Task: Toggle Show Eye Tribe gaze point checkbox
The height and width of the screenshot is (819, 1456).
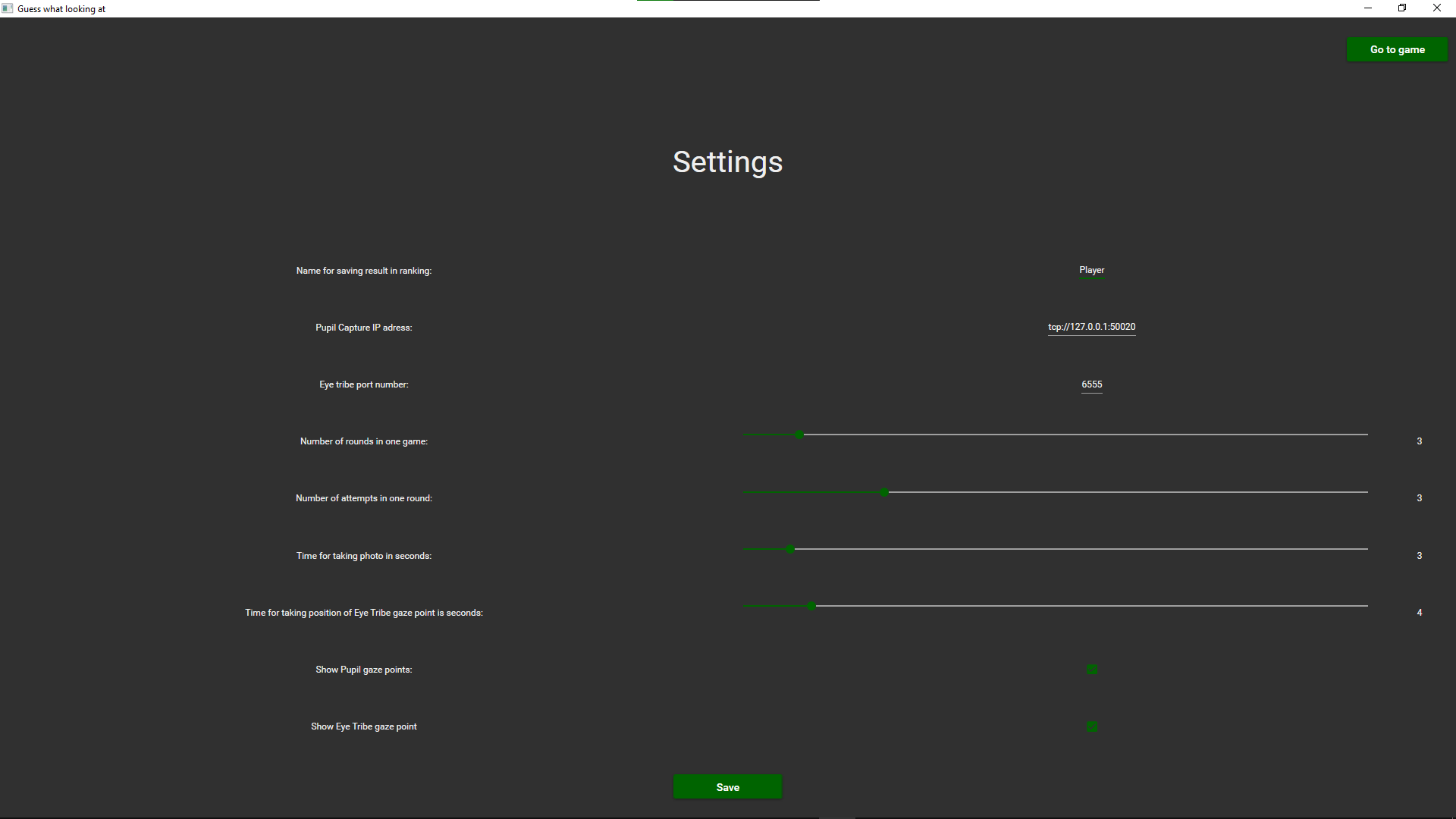Action: (x=1092, y=726)
